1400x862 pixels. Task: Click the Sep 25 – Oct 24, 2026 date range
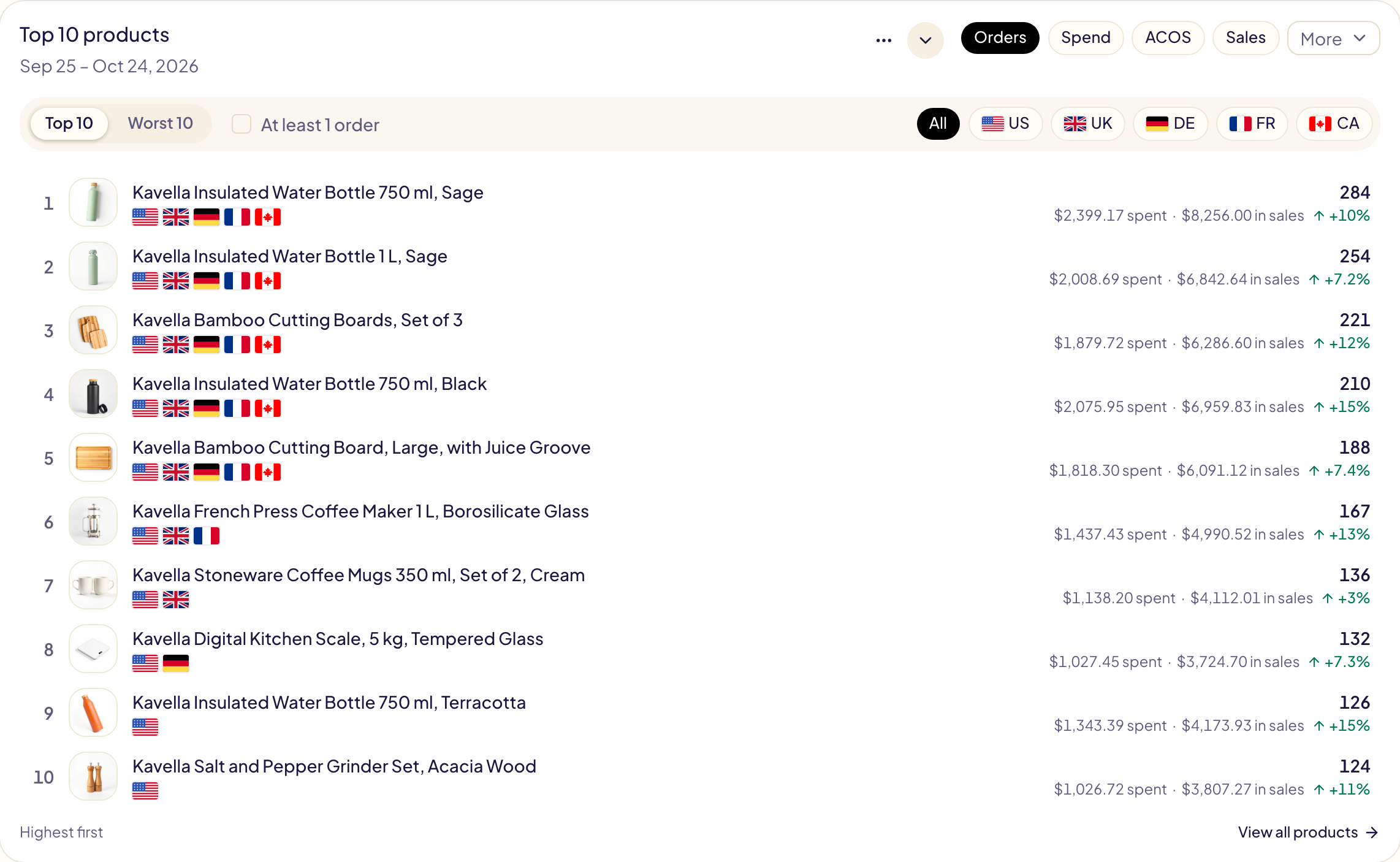click(x=109, y=66)
